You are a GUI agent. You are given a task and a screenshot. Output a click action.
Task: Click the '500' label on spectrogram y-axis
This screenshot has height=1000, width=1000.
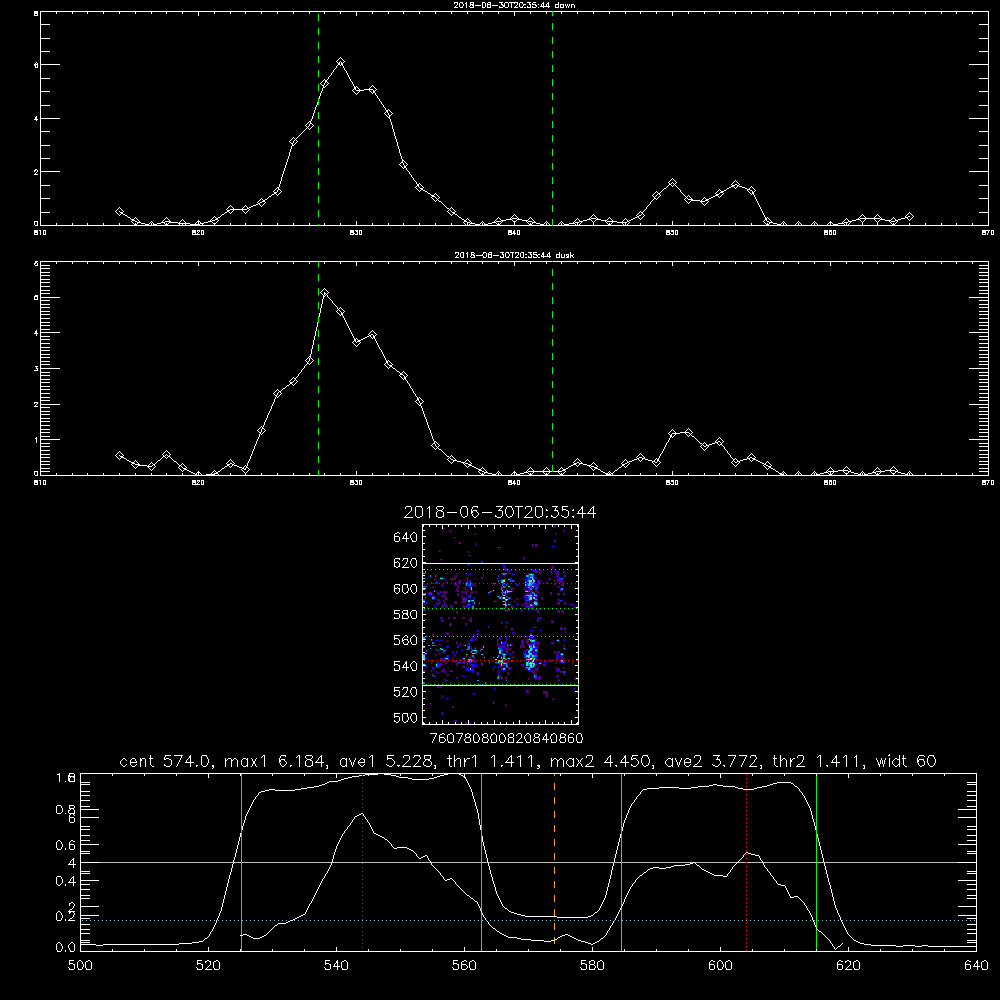(406, 717)
